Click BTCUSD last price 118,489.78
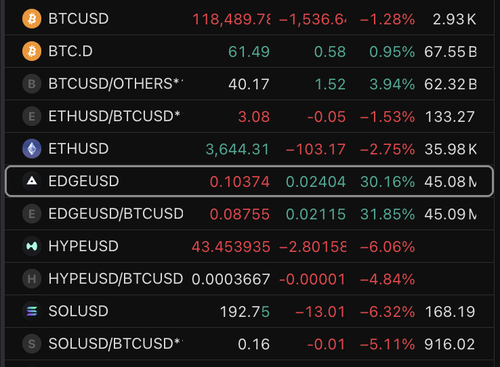The height and width of the screenshot is (367, 500). [231, 19]
